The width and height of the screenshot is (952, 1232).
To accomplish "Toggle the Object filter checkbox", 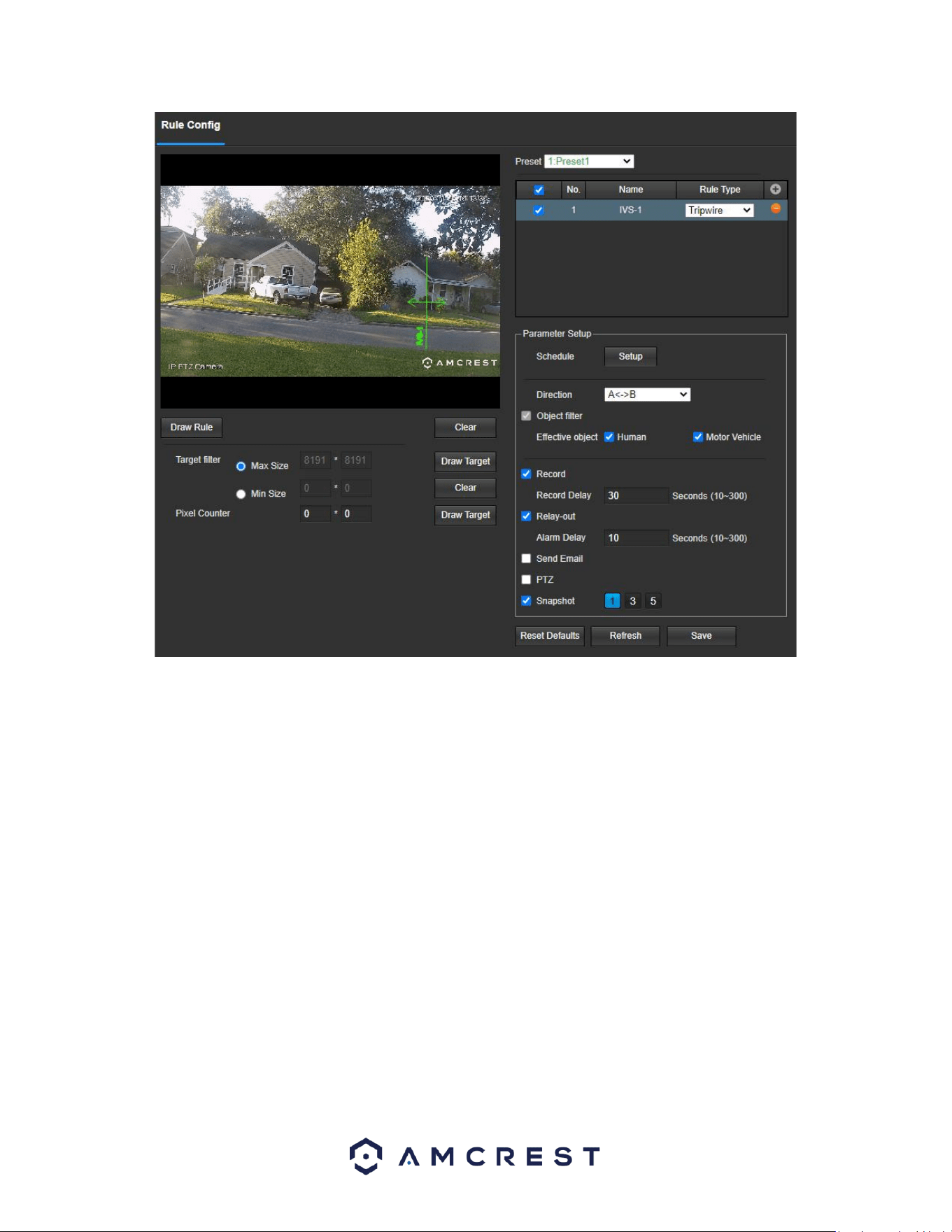I will (527, 416).
